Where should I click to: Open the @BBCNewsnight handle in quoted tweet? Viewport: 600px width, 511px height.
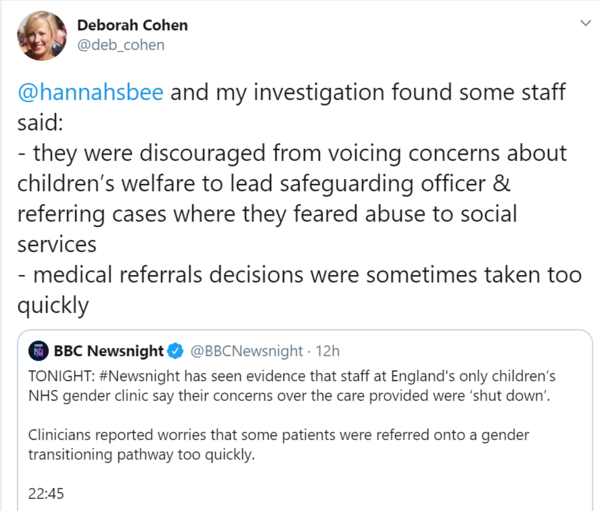(x=246, y=351)
